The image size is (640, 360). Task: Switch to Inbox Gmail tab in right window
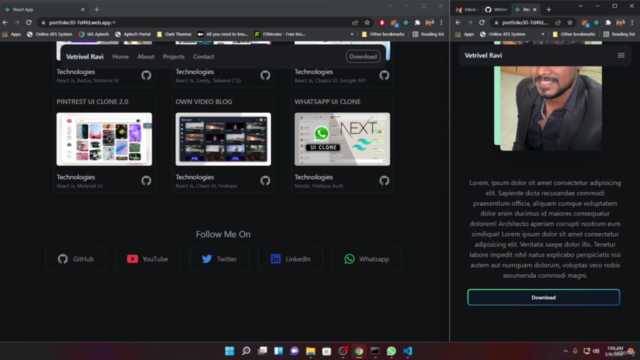point(467,9)
